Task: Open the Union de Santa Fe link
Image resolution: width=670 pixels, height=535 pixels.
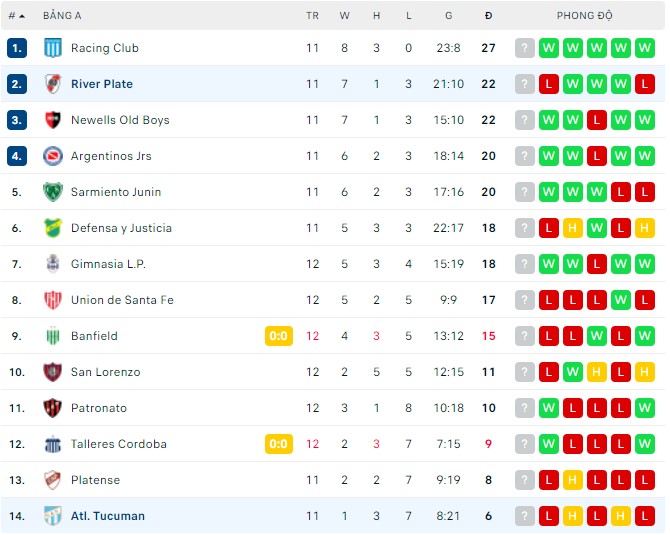Action: point(122,300)
